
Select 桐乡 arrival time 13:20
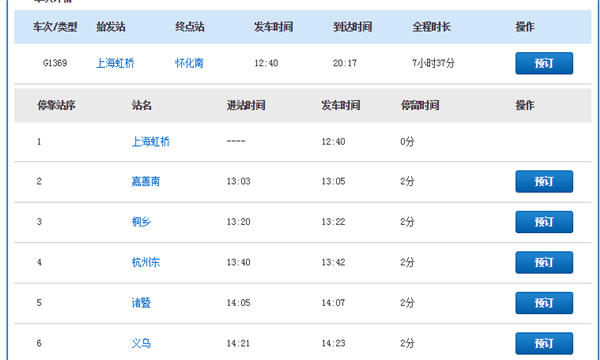tap(238, 222)
